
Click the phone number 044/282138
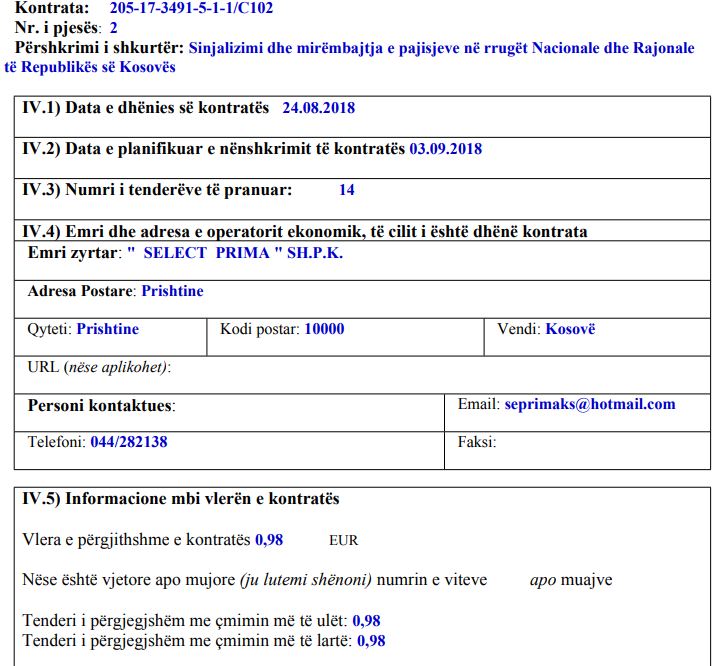(128, 442)
